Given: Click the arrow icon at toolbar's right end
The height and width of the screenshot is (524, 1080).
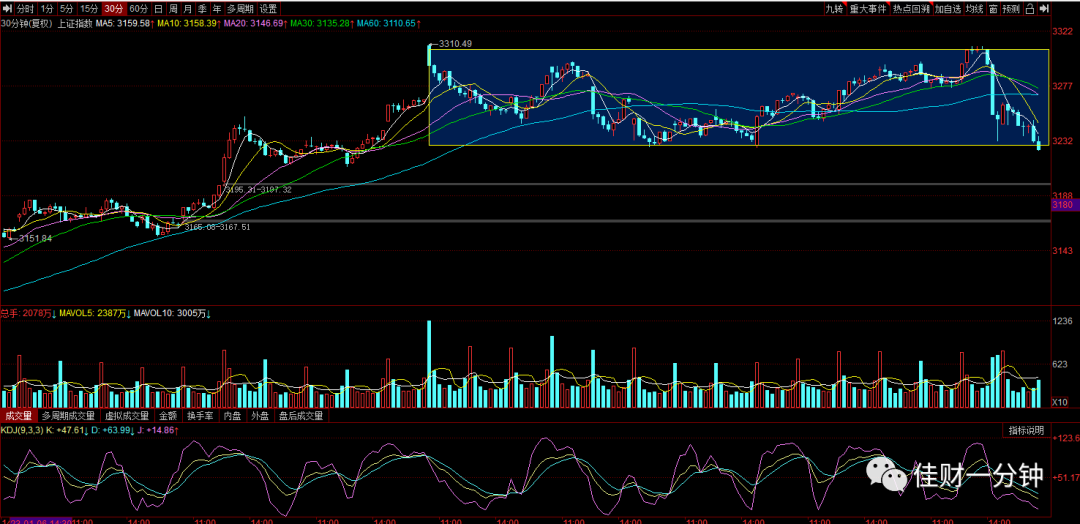Looking at the screenshot, I should click(1044, 9).
